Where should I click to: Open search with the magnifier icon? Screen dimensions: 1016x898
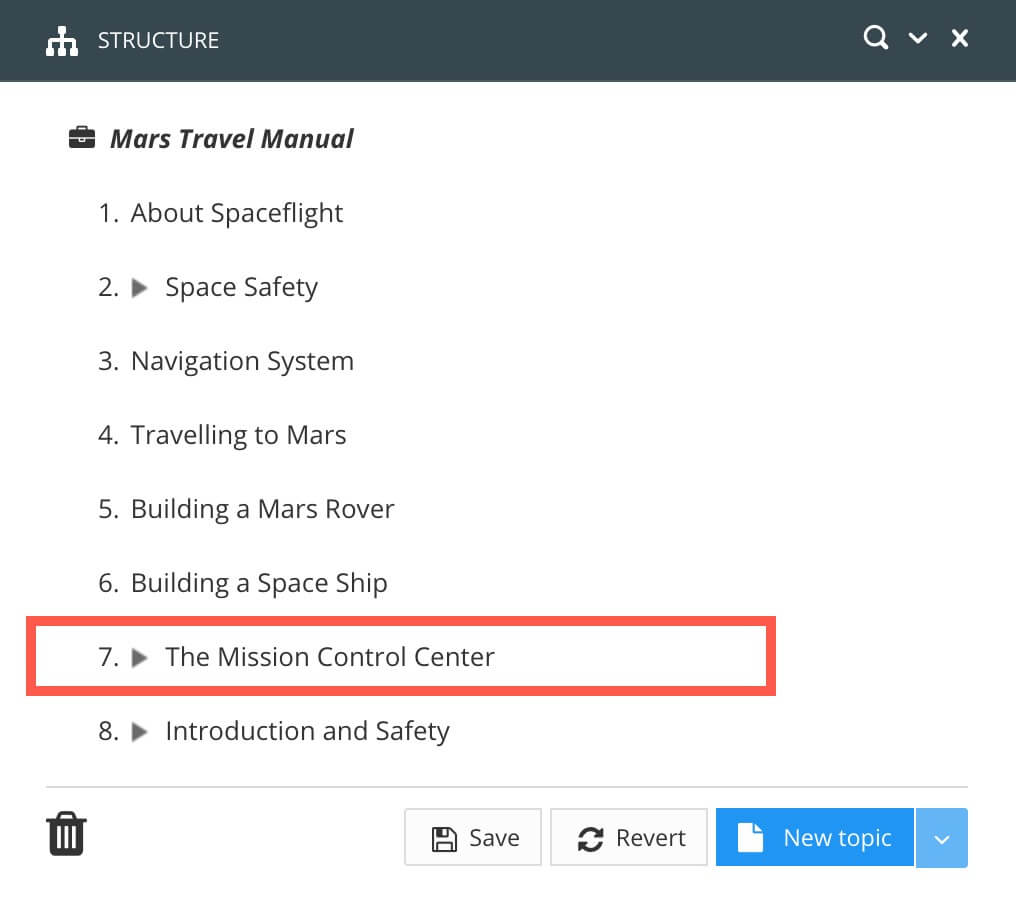[x=876, y=39]
